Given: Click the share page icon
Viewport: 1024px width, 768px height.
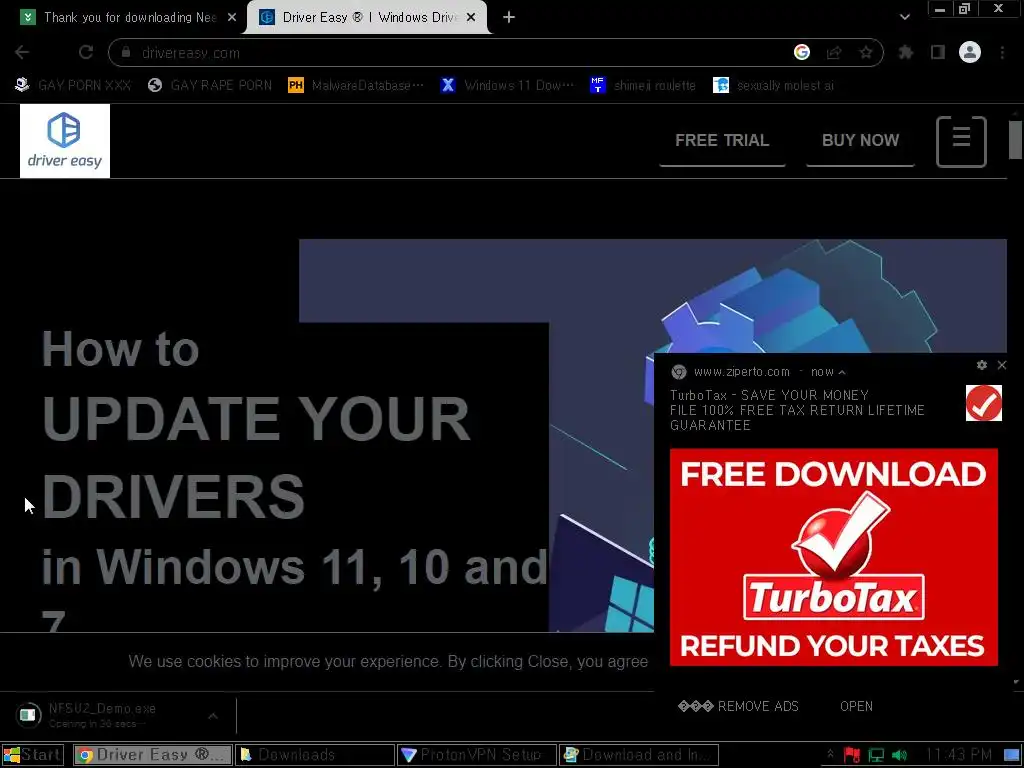Looking at the screenshot, I should coord(834,52).
